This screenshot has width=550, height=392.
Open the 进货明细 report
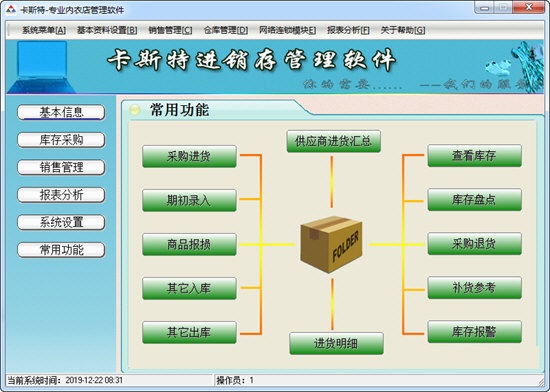pyautogui.click(x=336, y=343)
